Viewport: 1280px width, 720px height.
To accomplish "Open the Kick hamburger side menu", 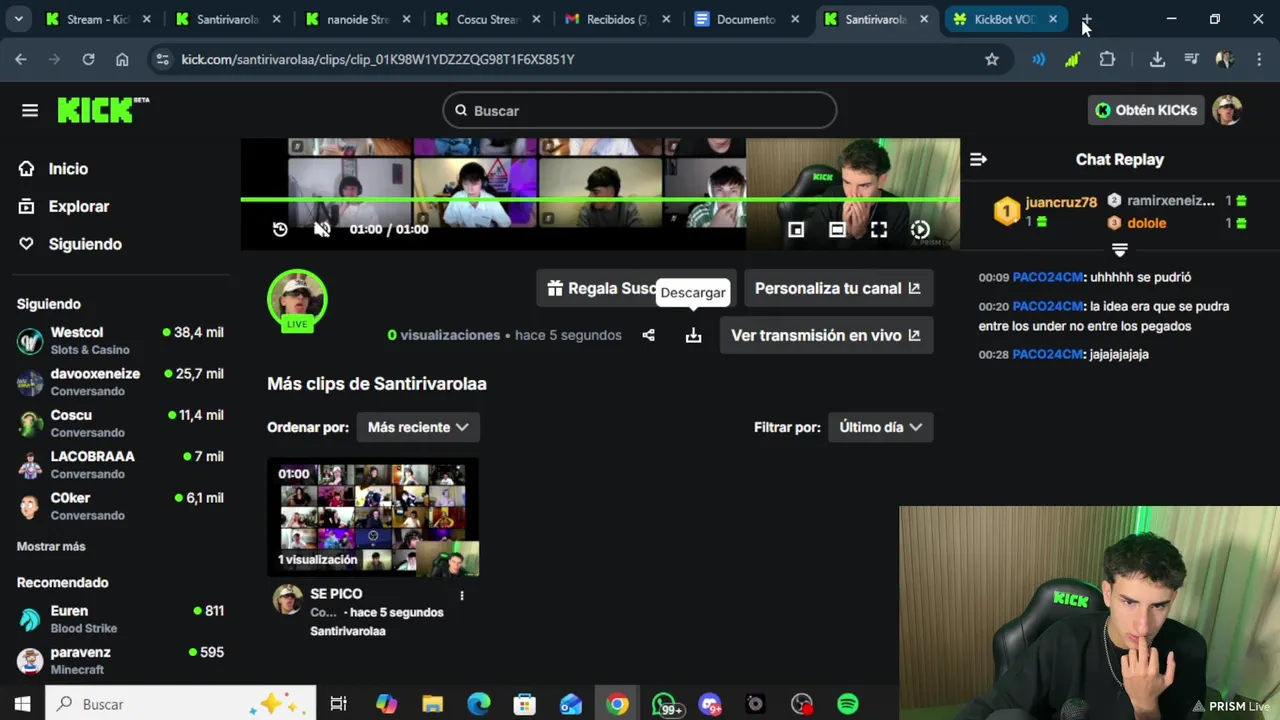I will [30, 110].
